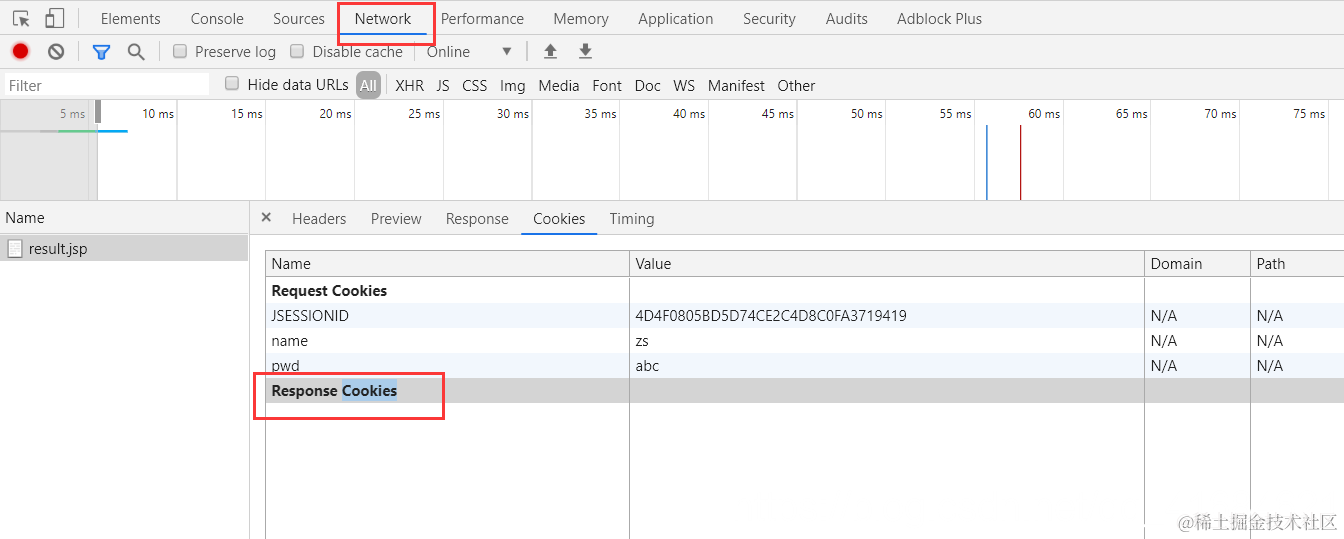Click the Value column header

click(887, 264)
